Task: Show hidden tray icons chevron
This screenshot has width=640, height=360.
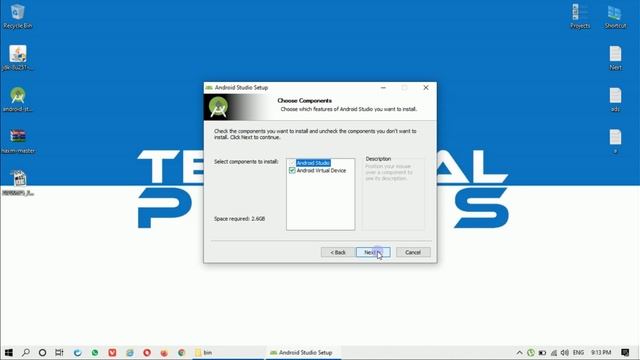Action: pyautogui.click(x=519, y=352)
